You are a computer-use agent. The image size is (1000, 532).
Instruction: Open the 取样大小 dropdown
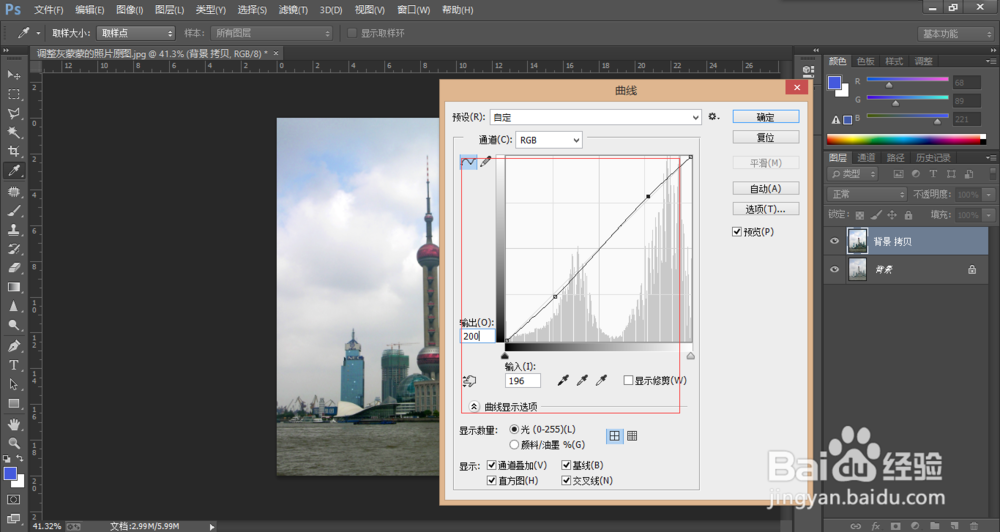tap(135, 33)
